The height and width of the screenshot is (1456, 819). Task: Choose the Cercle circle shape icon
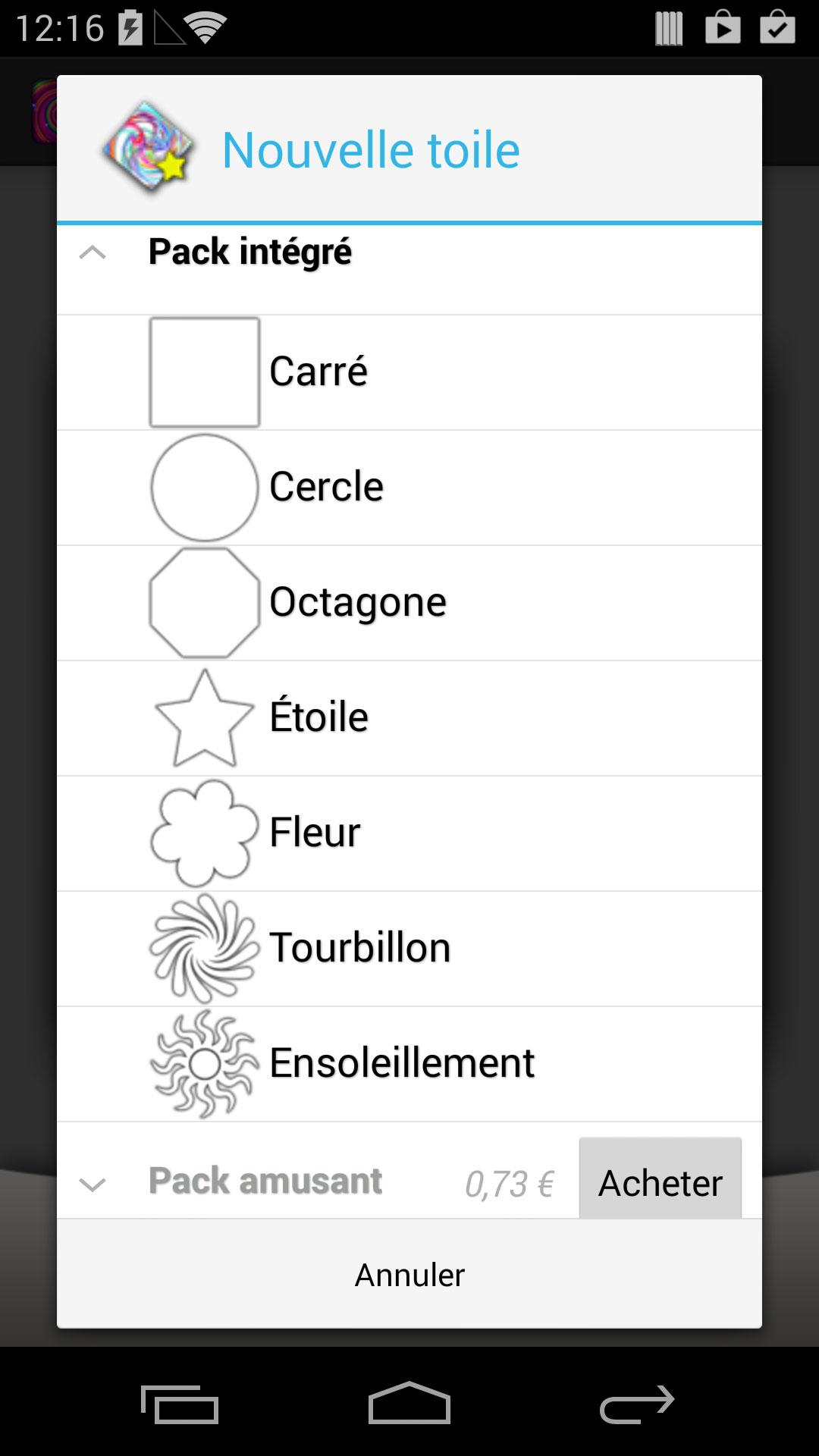(x=205, y=488)
